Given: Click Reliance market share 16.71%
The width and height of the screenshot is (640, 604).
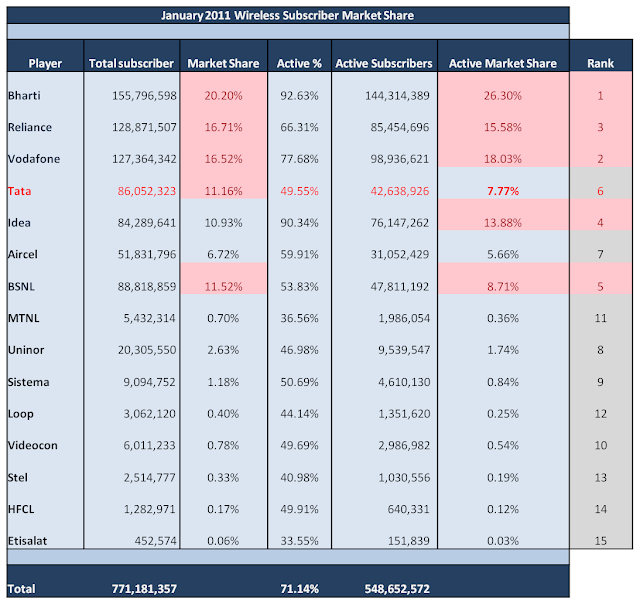Looking at the screenshot, I should [223, 127].
